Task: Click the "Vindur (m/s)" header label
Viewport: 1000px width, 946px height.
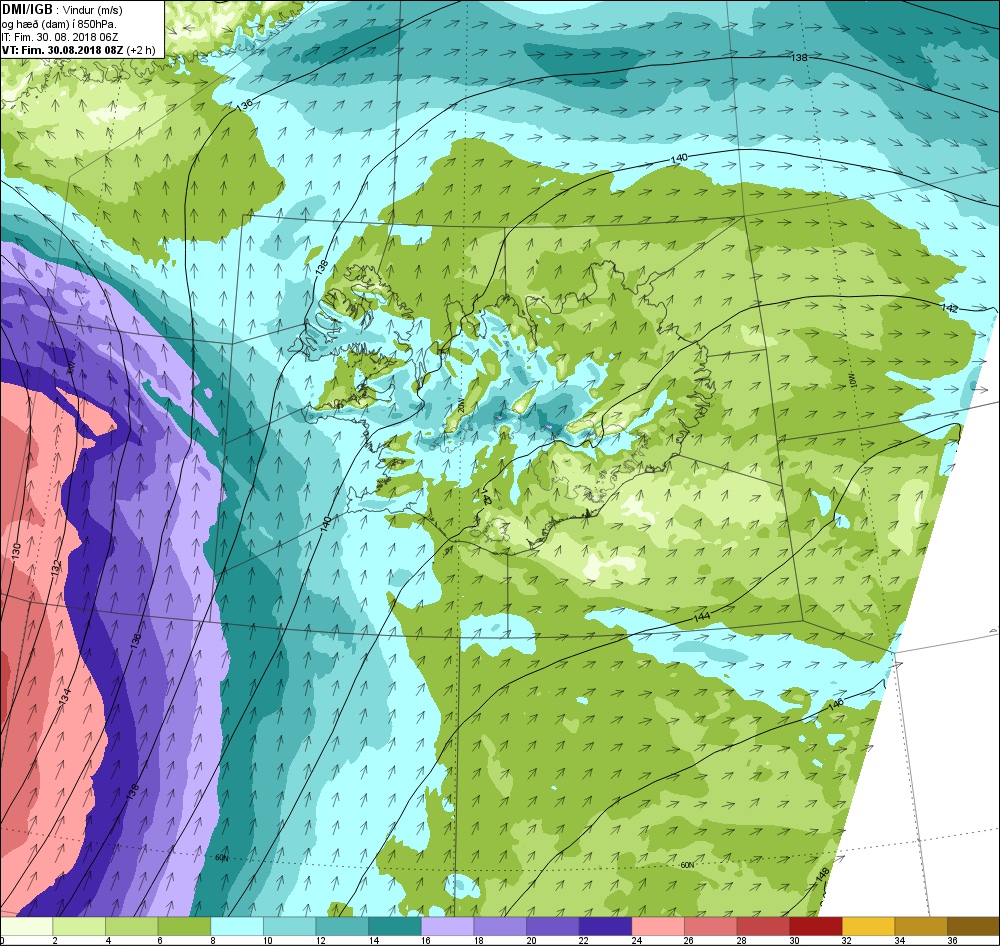Action: tap(93, 10)
